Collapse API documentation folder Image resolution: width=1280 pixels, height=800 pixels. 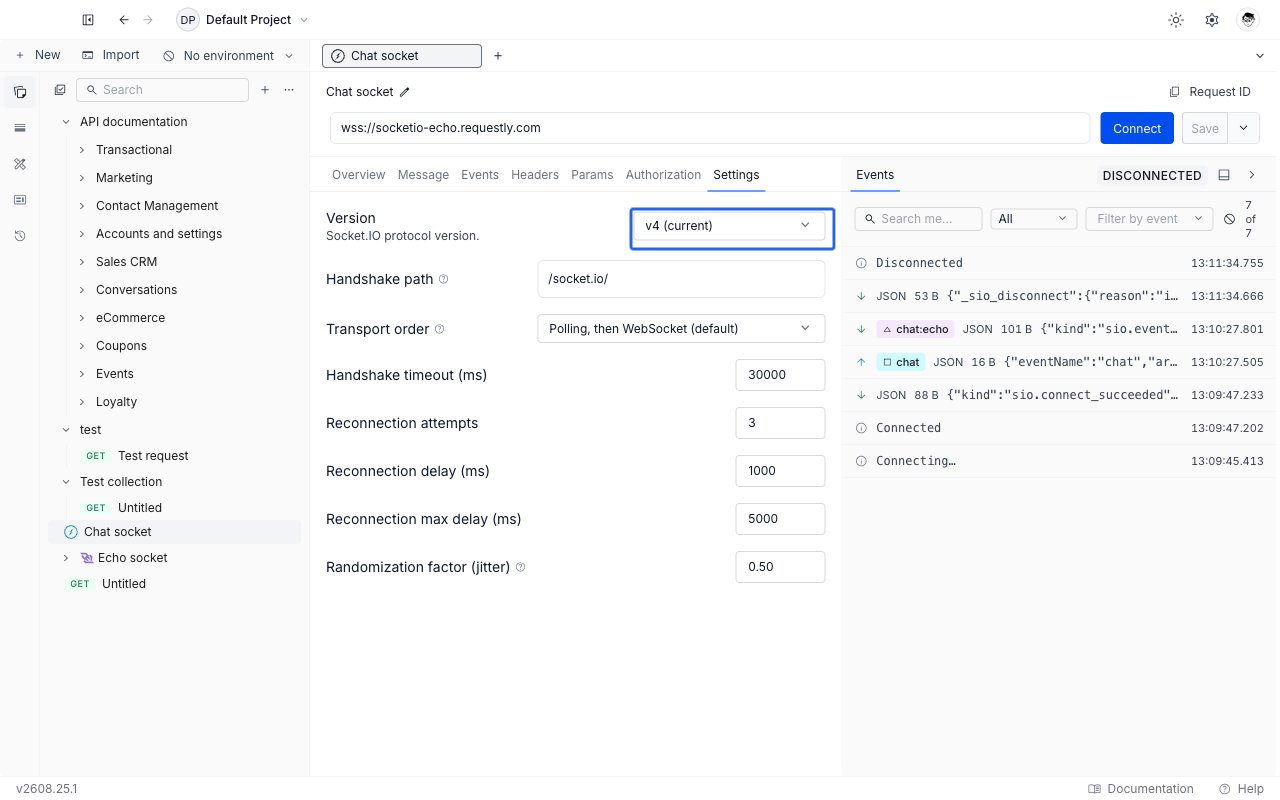[66, 122]
